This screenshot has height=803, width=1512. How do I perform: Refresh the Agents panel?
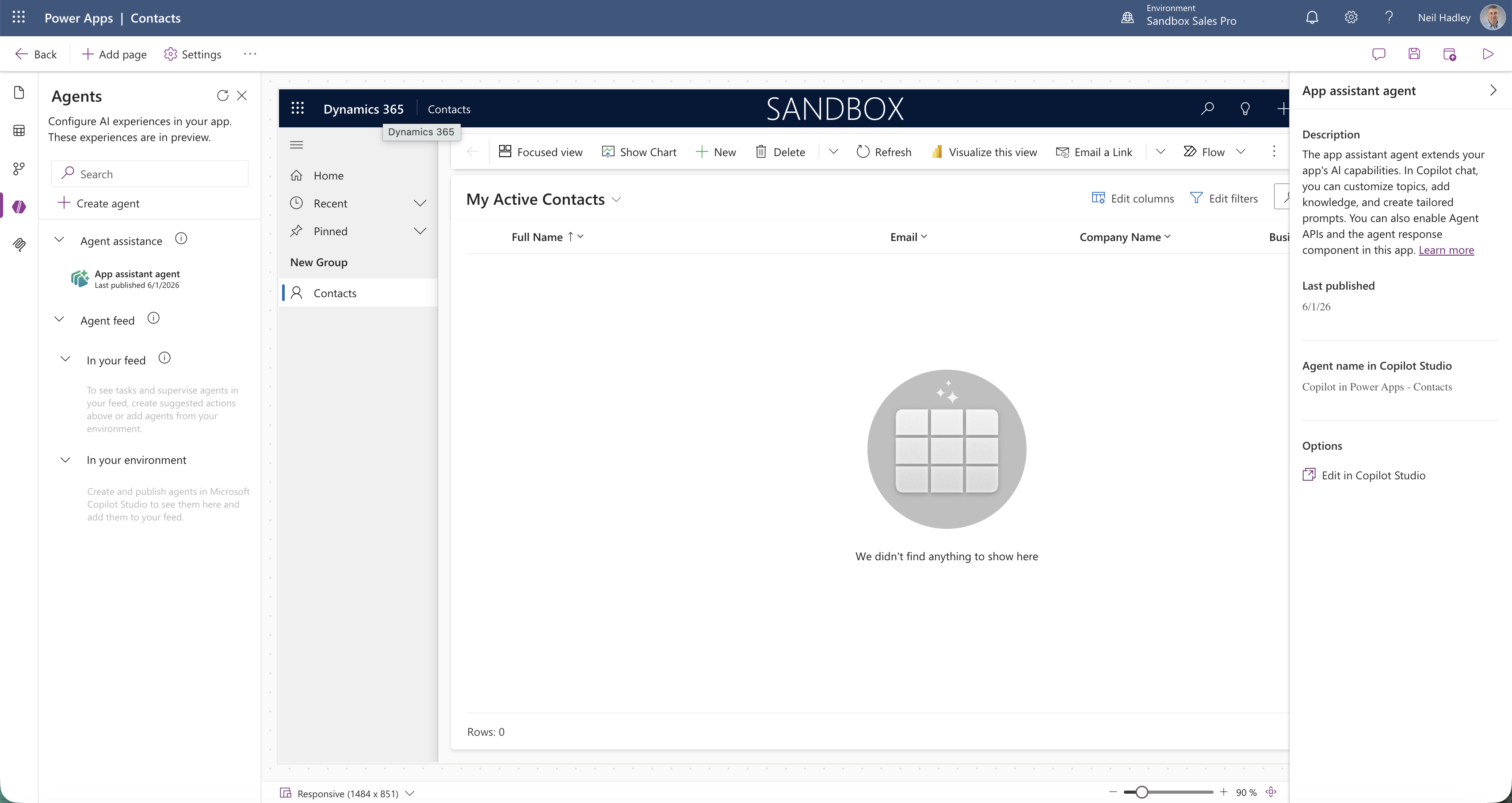click(x=222, y=96)
